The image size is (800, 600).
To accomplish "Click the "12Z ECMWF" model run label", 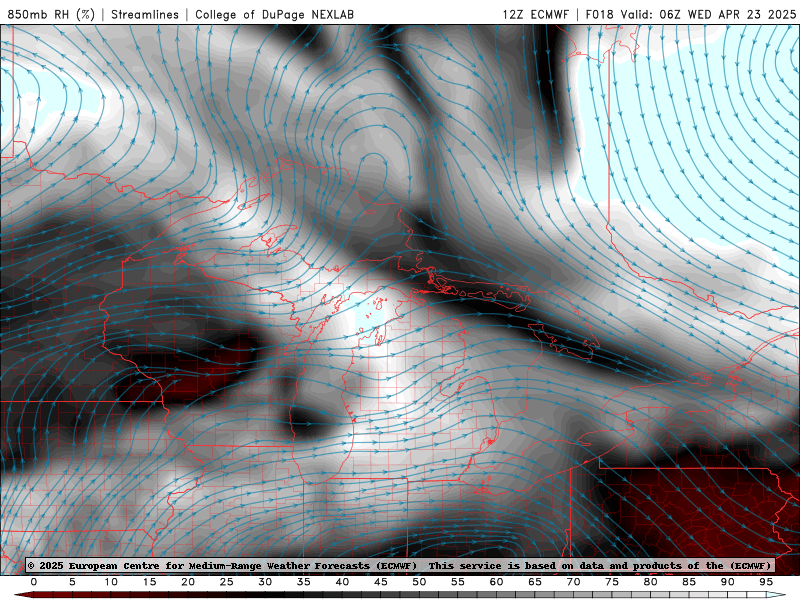I will pos(536,14).
